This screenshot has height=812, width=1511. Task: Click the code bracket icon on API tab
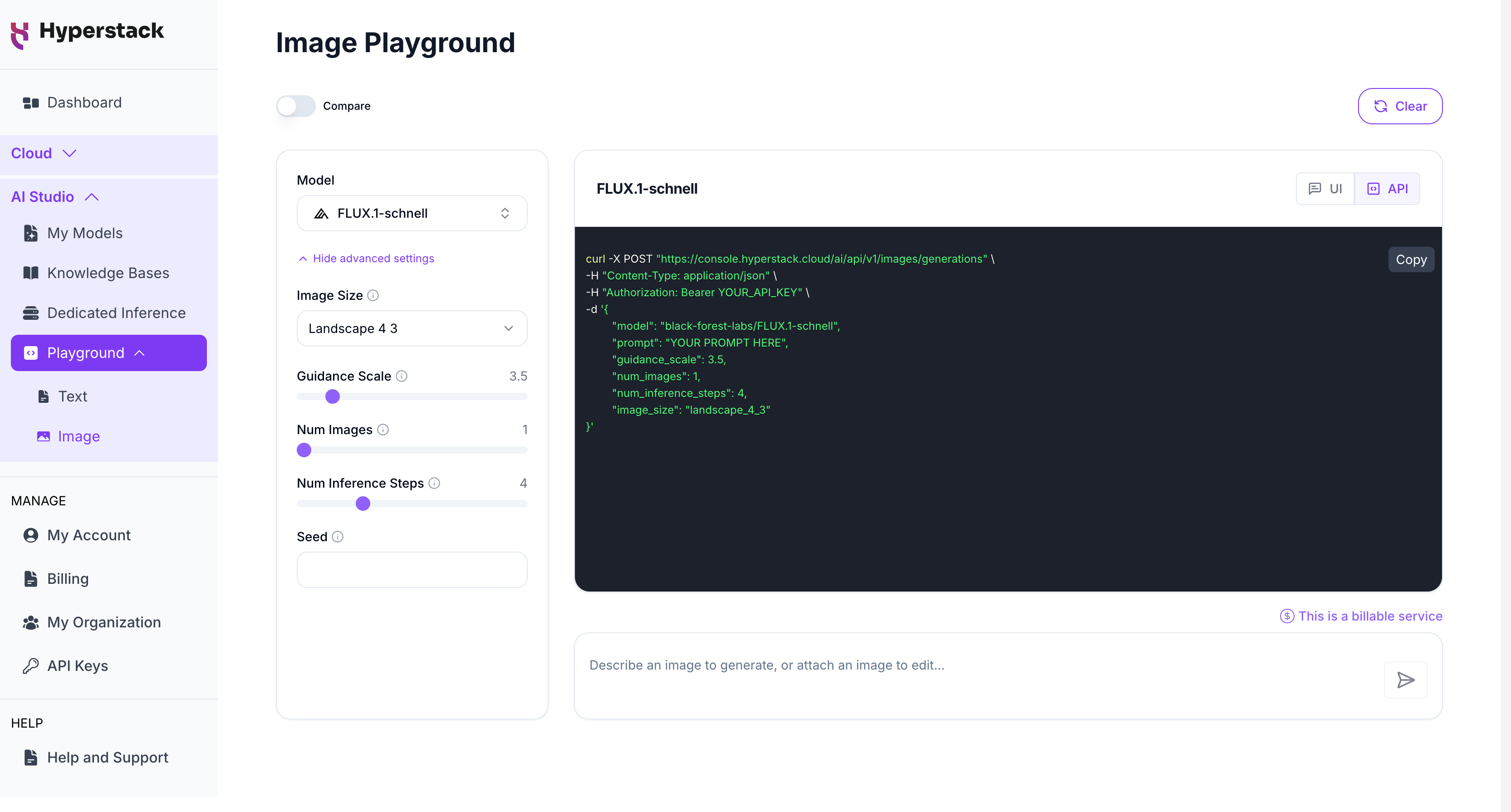point(1374,189)
